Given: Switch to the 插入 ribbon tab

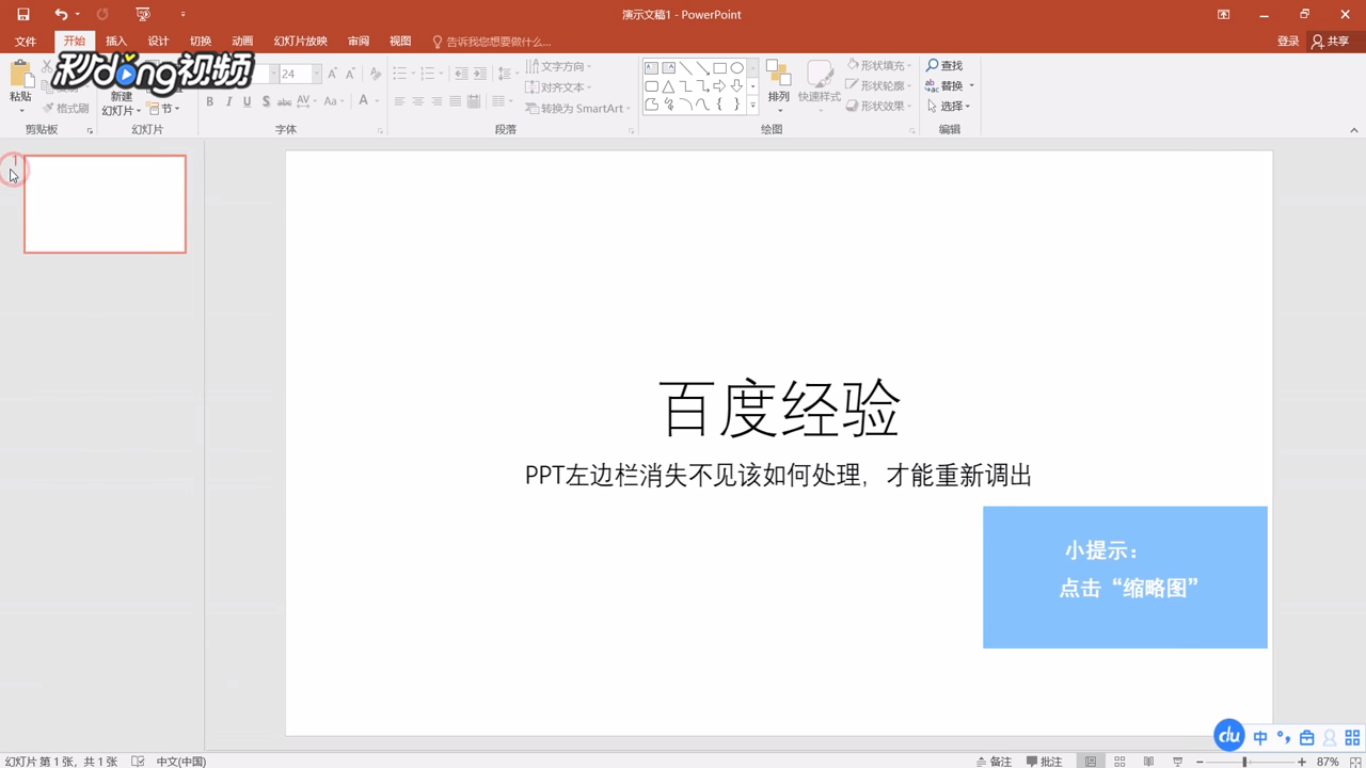Looking at the screenshot, I should (x=116, y=41).
